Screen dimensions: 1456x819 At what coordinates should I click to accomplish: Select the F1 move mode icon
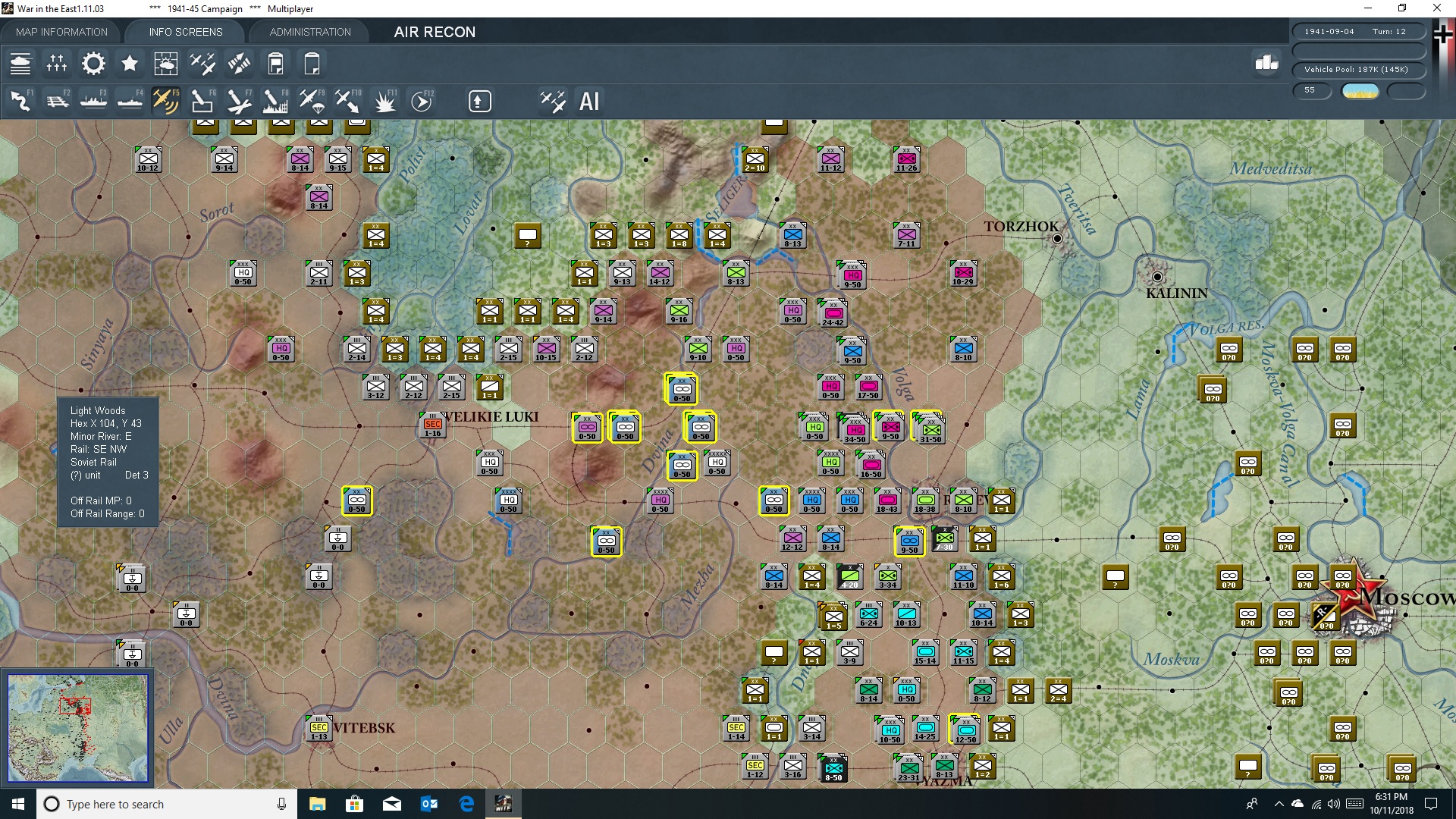[20, 101]
